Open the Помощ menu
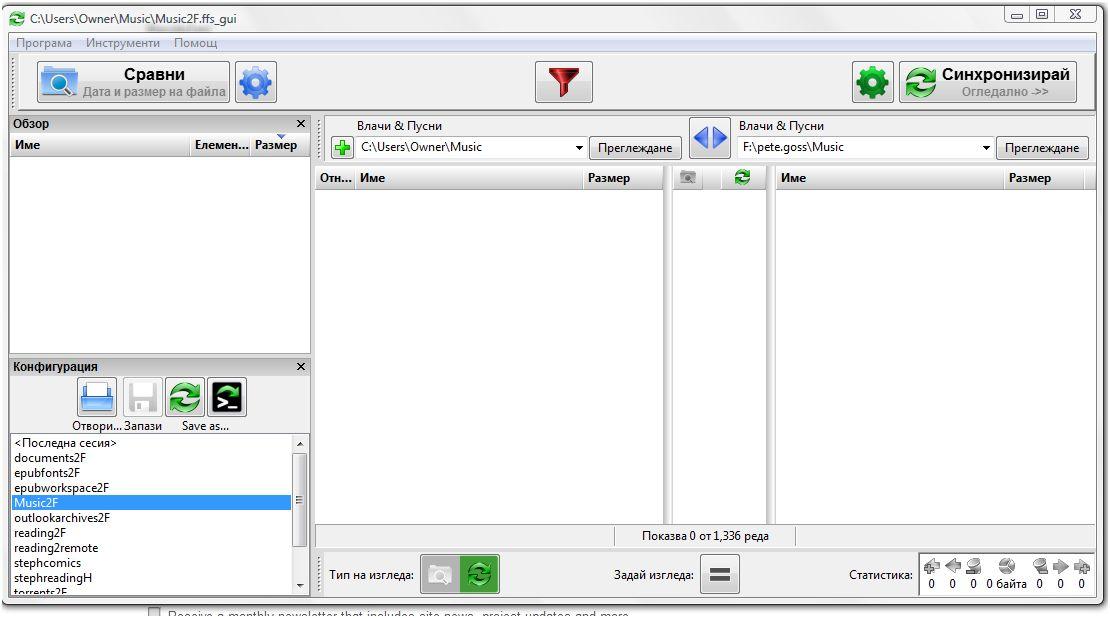 coord(195,43)
